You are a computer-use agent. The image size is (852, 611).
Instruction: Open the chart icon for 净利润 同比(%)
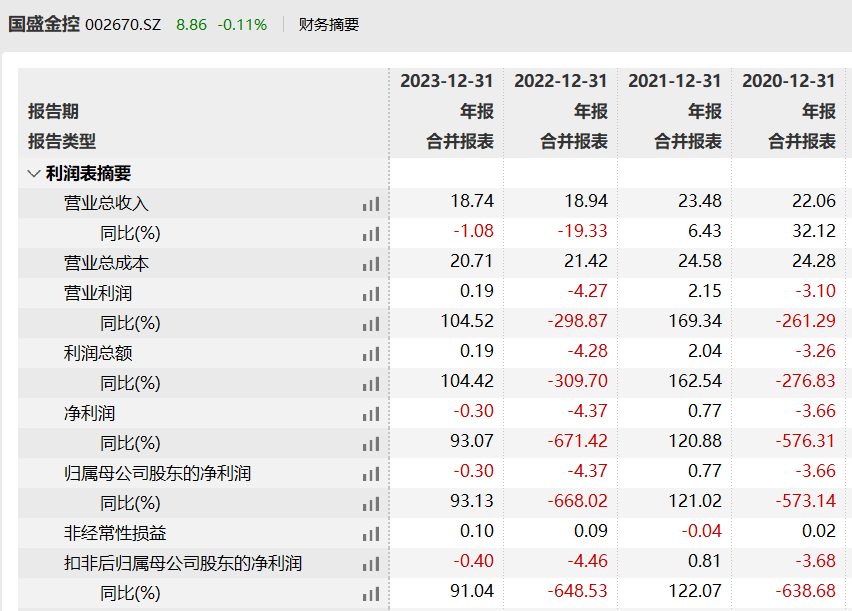click(370, 443)
